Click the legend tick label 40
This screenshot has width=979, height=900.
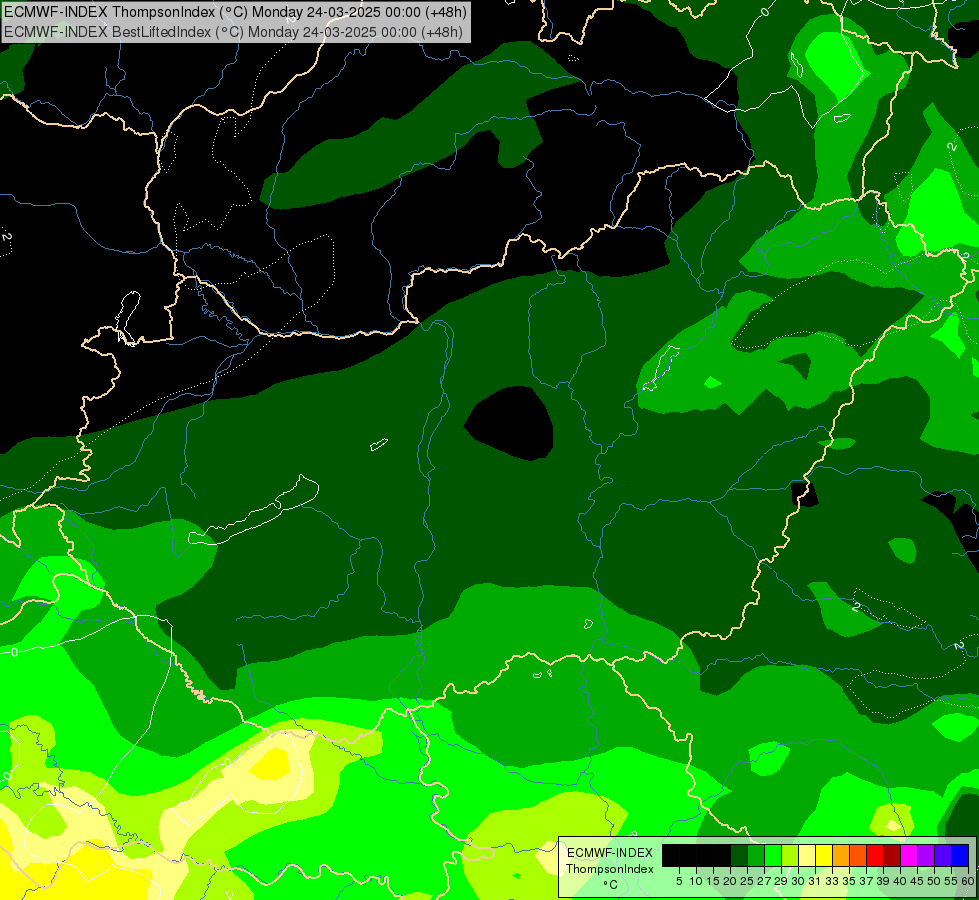[x=900, y=881]
